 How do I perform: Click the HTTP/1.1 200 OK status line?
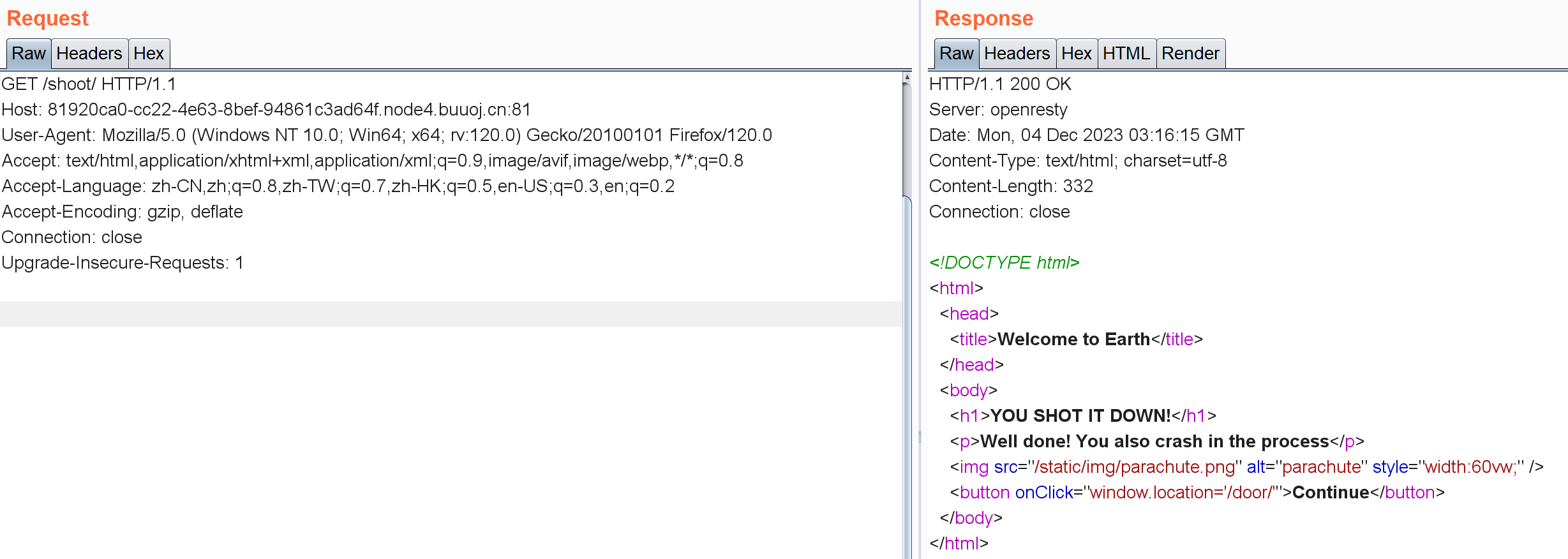(x=1000, y=84)
